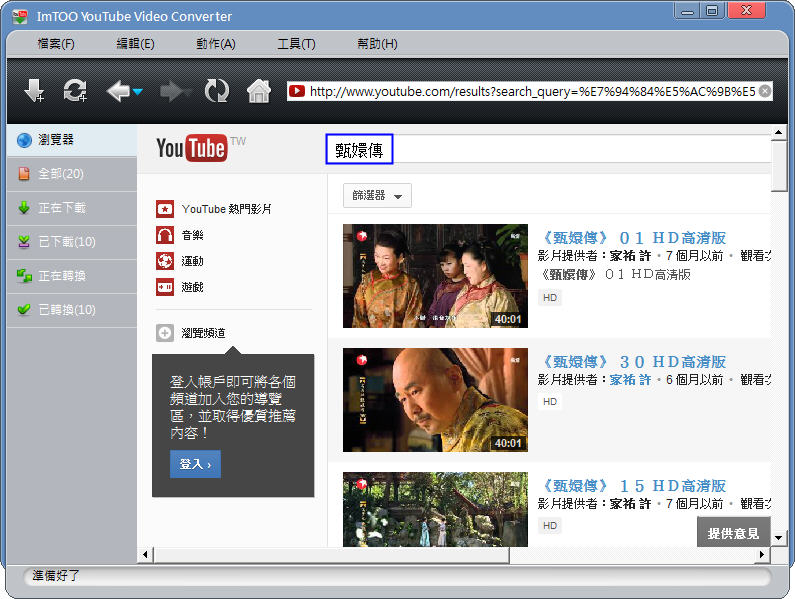Clear the URL with the X icon

click(x=765, y=91)
